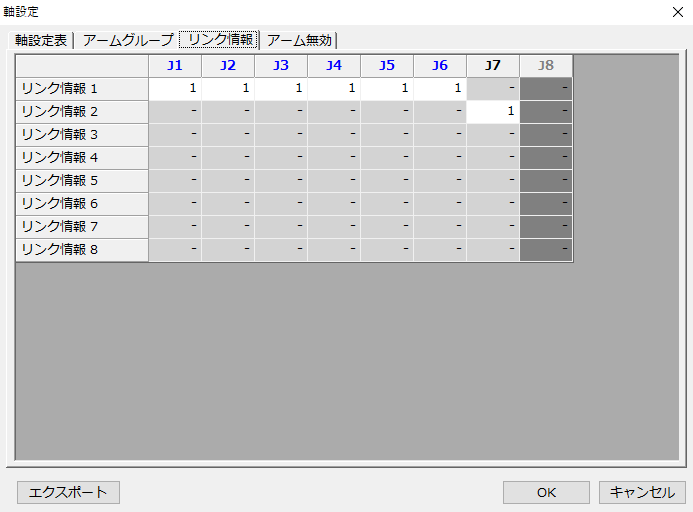Click the リンク情報 8 row header

(x=82, y=249)
